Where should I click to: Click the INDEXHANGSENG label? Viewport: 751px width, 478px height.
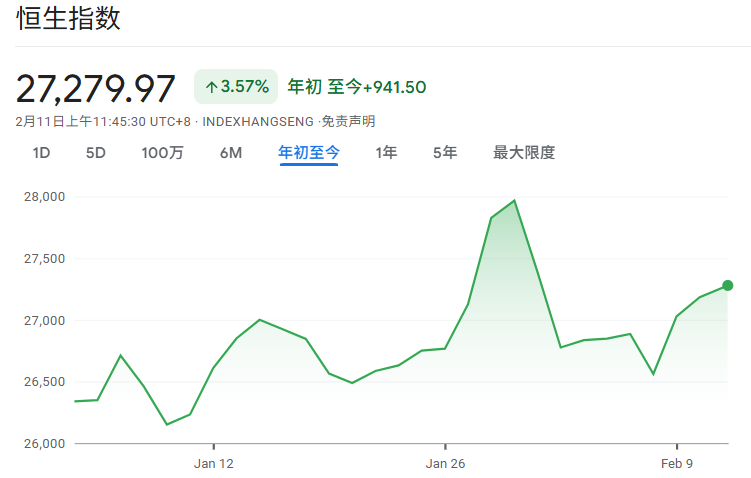click(258, 122)
